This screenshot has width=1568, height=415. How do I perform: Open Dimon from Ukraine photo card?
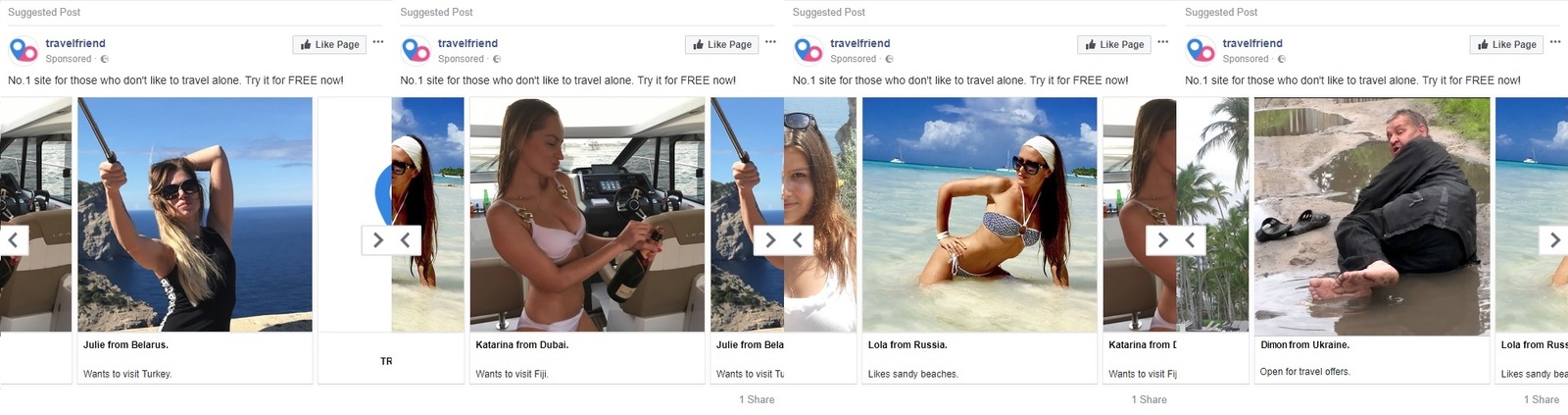[1371, 214]
